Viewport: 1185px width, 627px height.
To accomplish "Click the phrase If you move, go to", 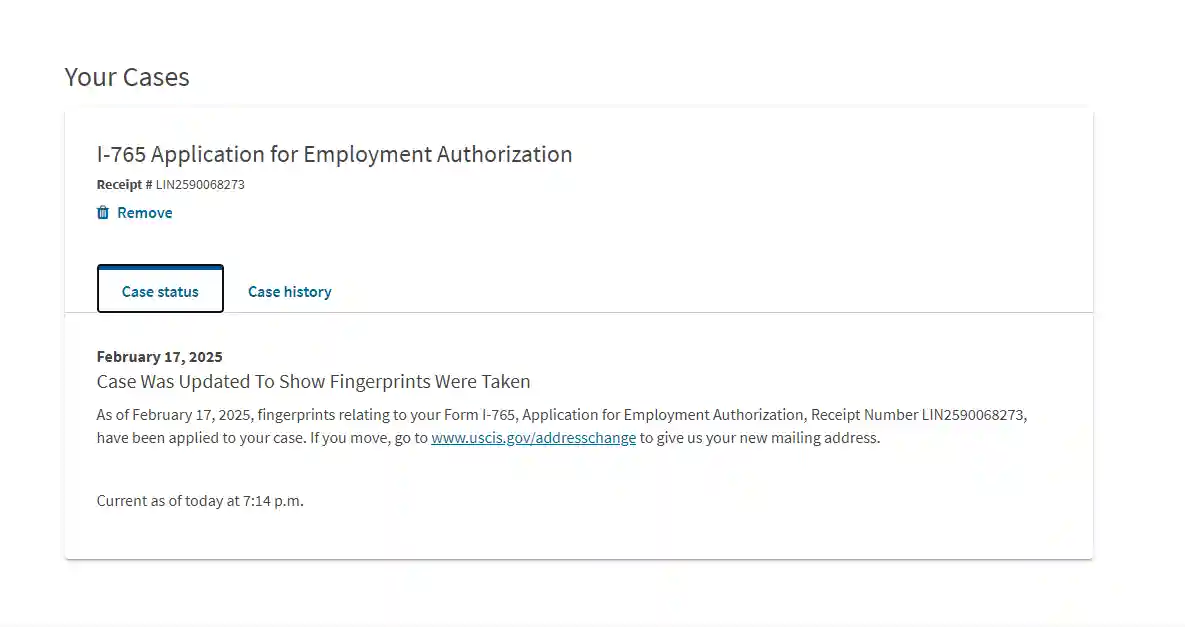I will click(x=369, y=438).
